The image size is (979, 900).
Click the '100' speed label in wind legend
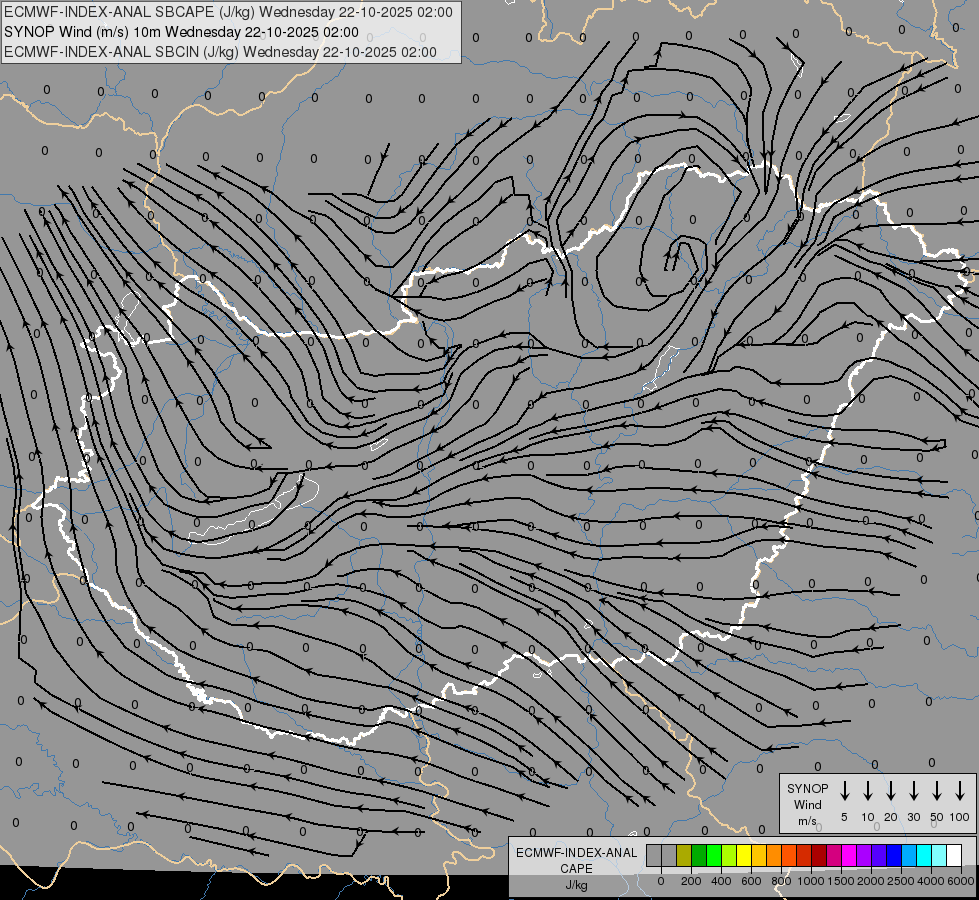pyautogui.click(x=960, y=817)
